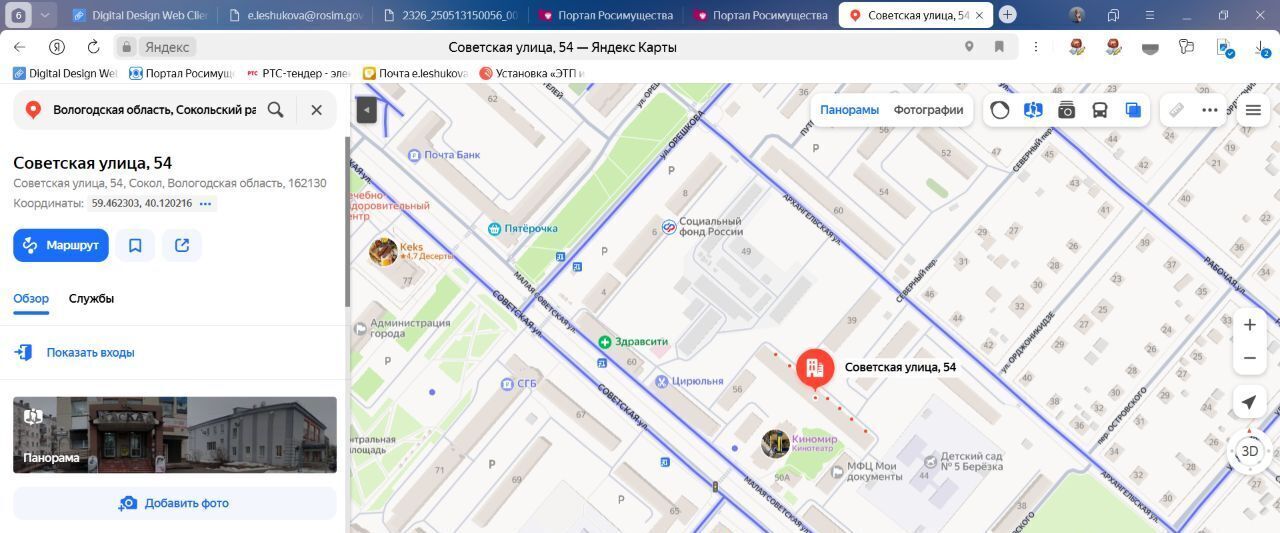This screenshot has height=533, width=1280.
Task: Open Почта e.leshukova bookmark
Action: point(415,73)
